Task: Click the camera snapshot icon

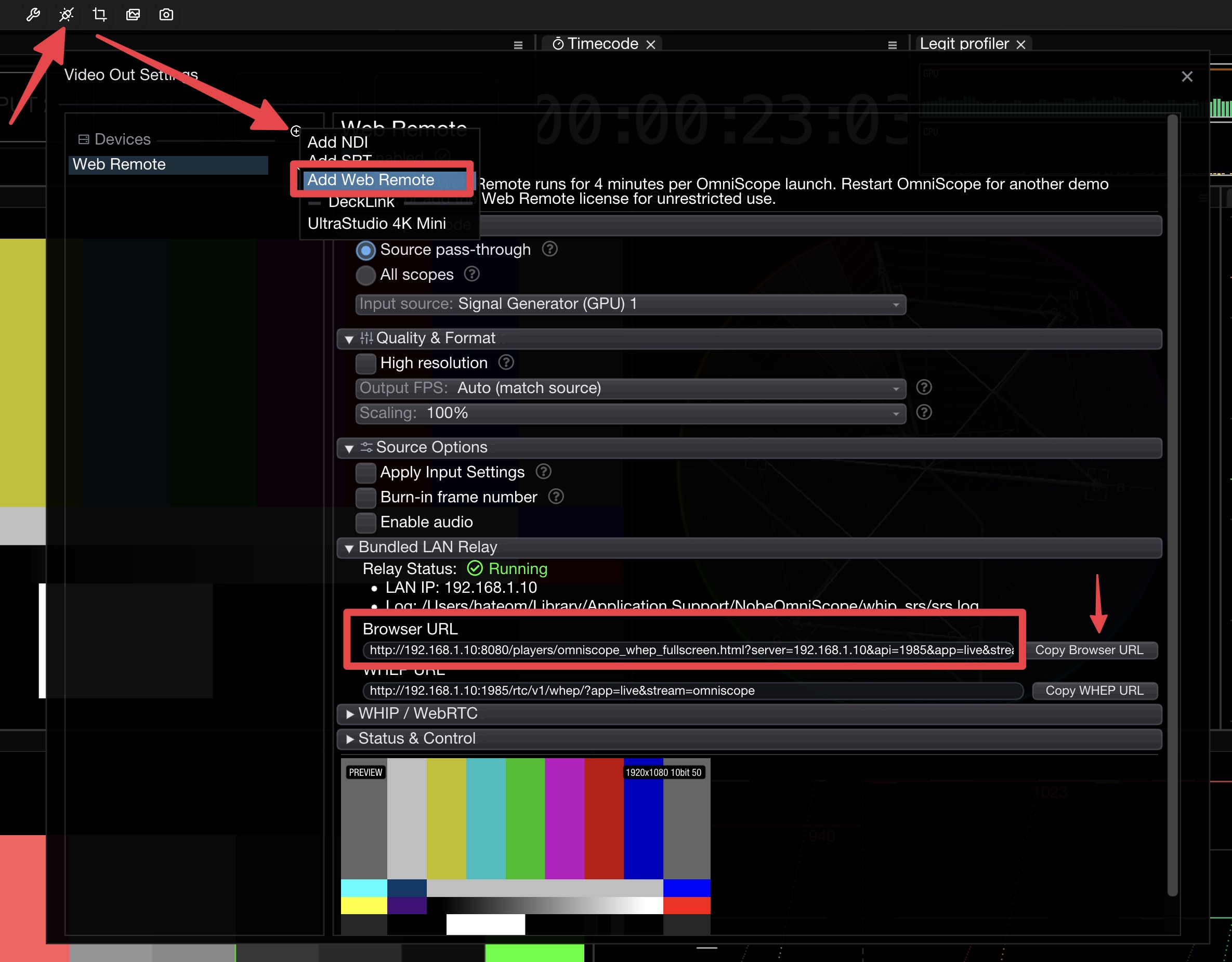Action: pyautogui.click(x=166, y=15)
